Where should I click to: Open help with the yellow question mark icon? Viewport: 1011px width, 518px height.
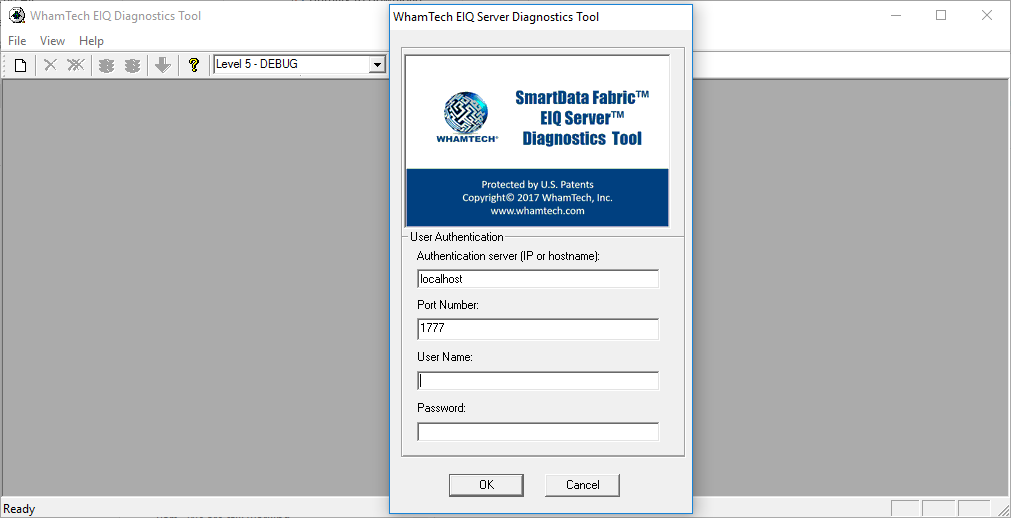point(193,65)
